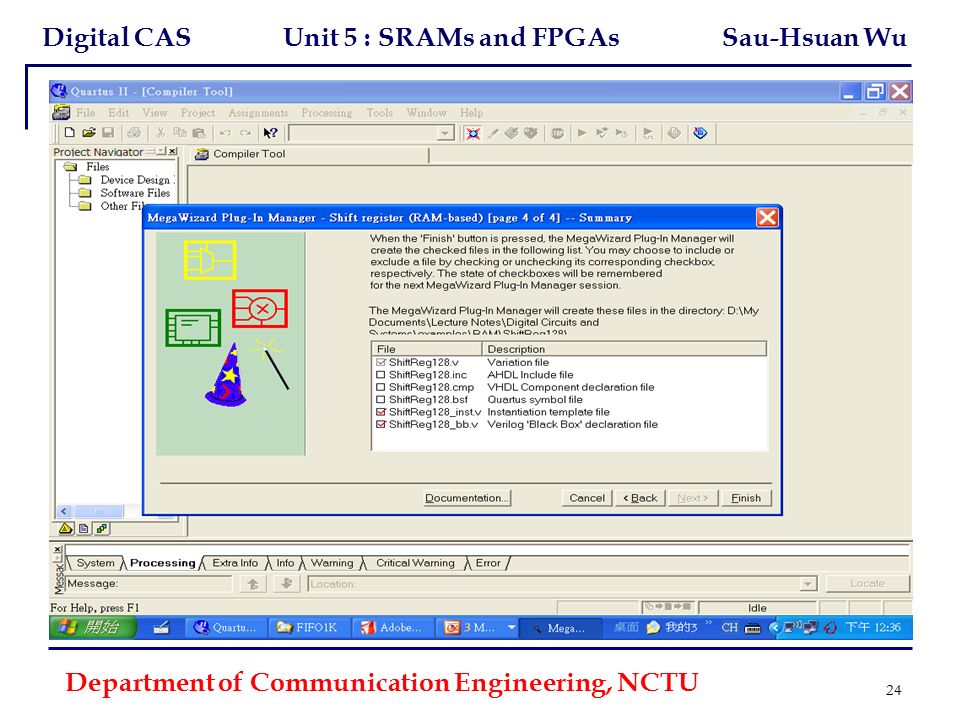Viewport: 960px width, 720px height.
Task: Click the Compilation Report toolbar icon
Action: pyautogui.click(x=673, y=133)
